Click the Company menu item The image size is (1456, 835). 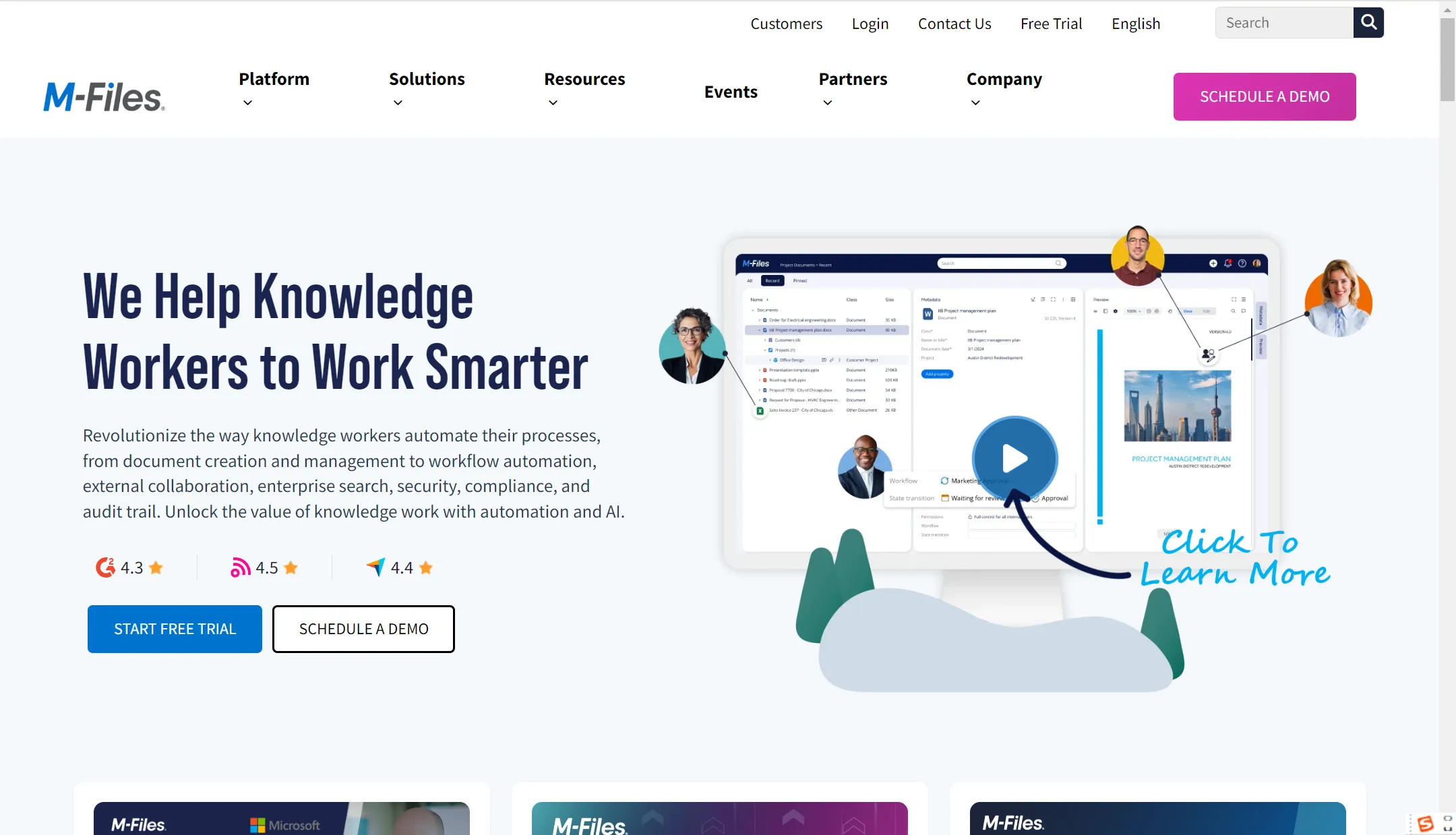(x=1004, y=77)
